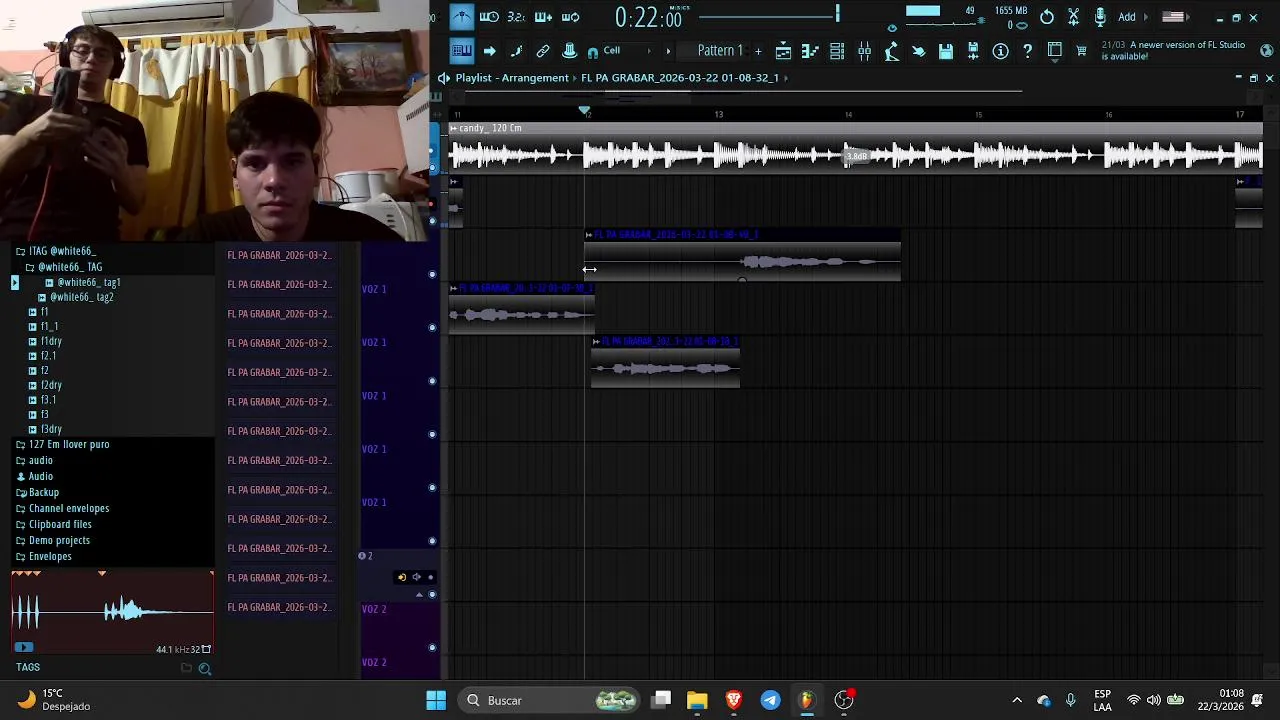Click Playlist - Arrangement title menu

tap(512, 78)
